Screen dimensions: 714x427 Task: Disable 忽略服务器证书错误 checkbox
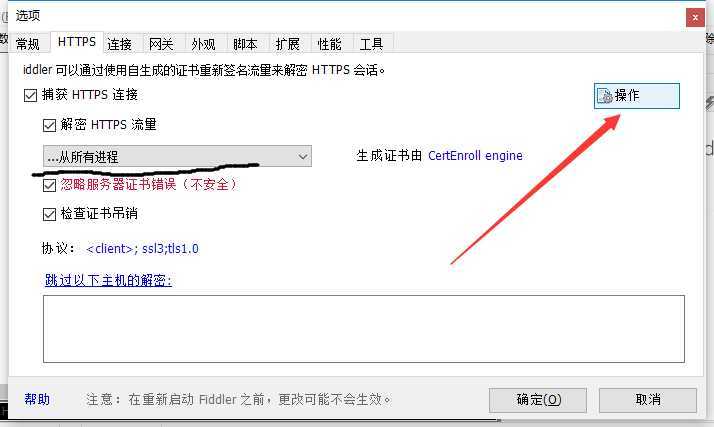(x=49, y=185)
